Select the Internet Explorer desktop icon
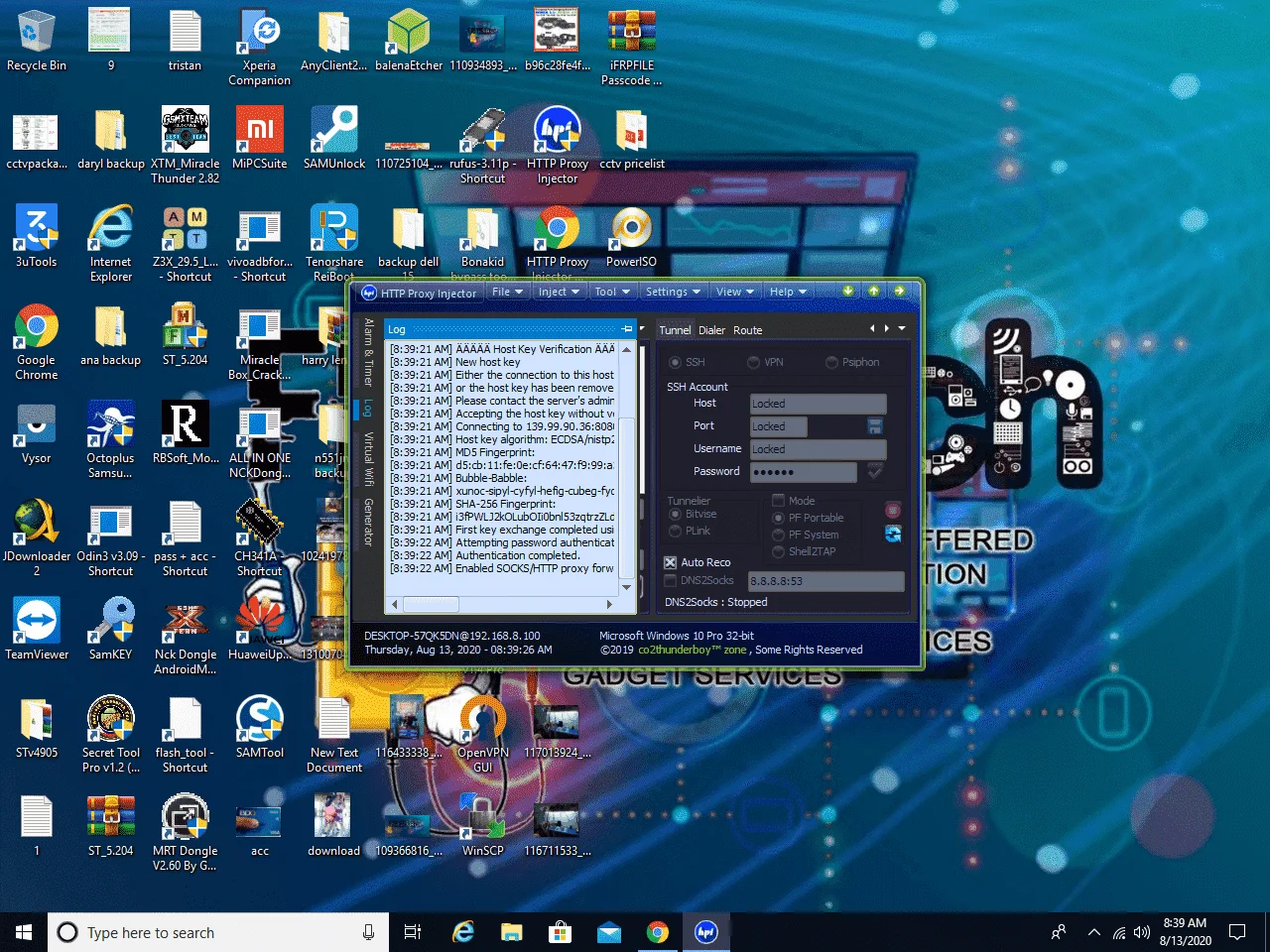1270x952 pixels. tap(111, 244)
